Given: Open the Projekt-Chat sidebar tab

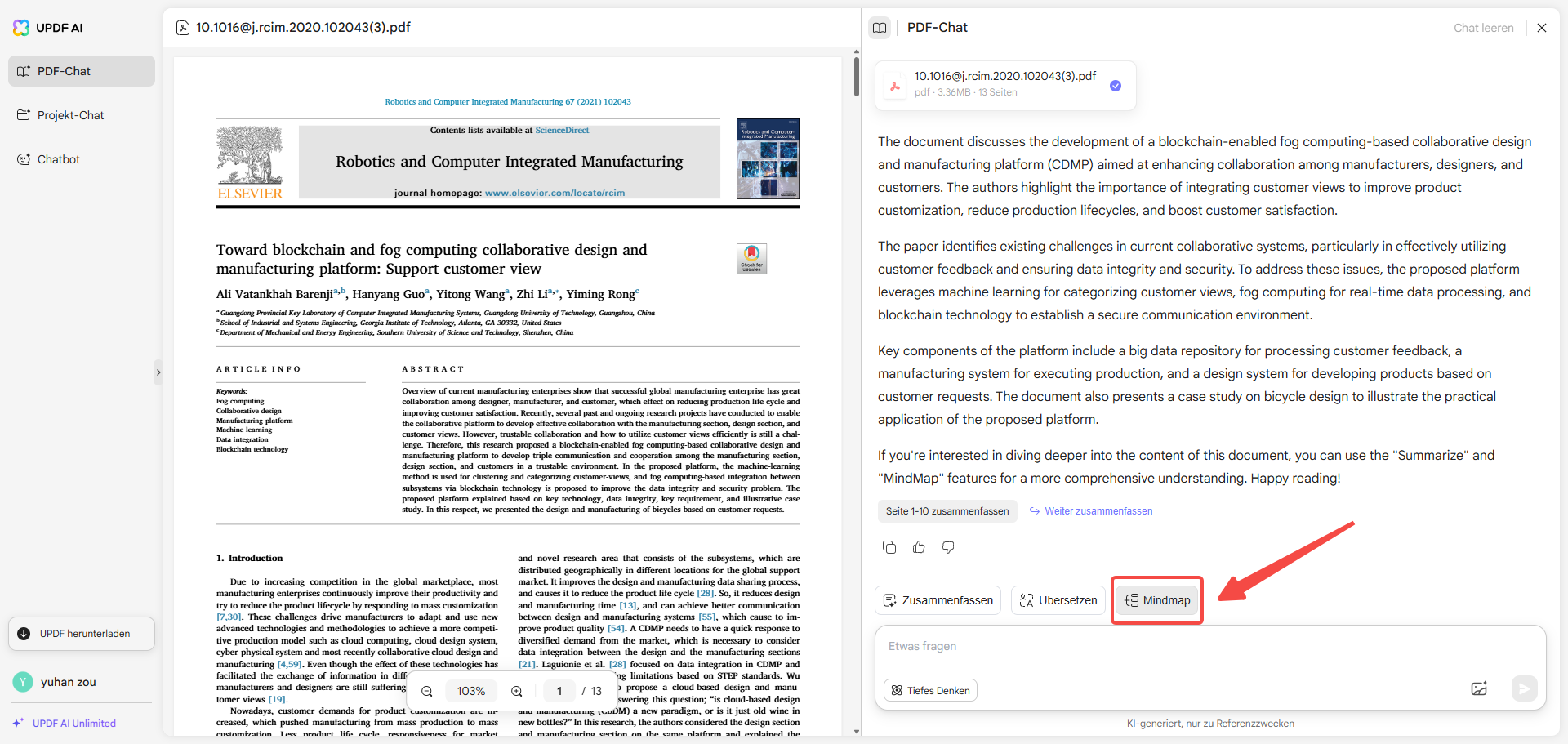Looking at the screenshot, I should tap(82, 115).
